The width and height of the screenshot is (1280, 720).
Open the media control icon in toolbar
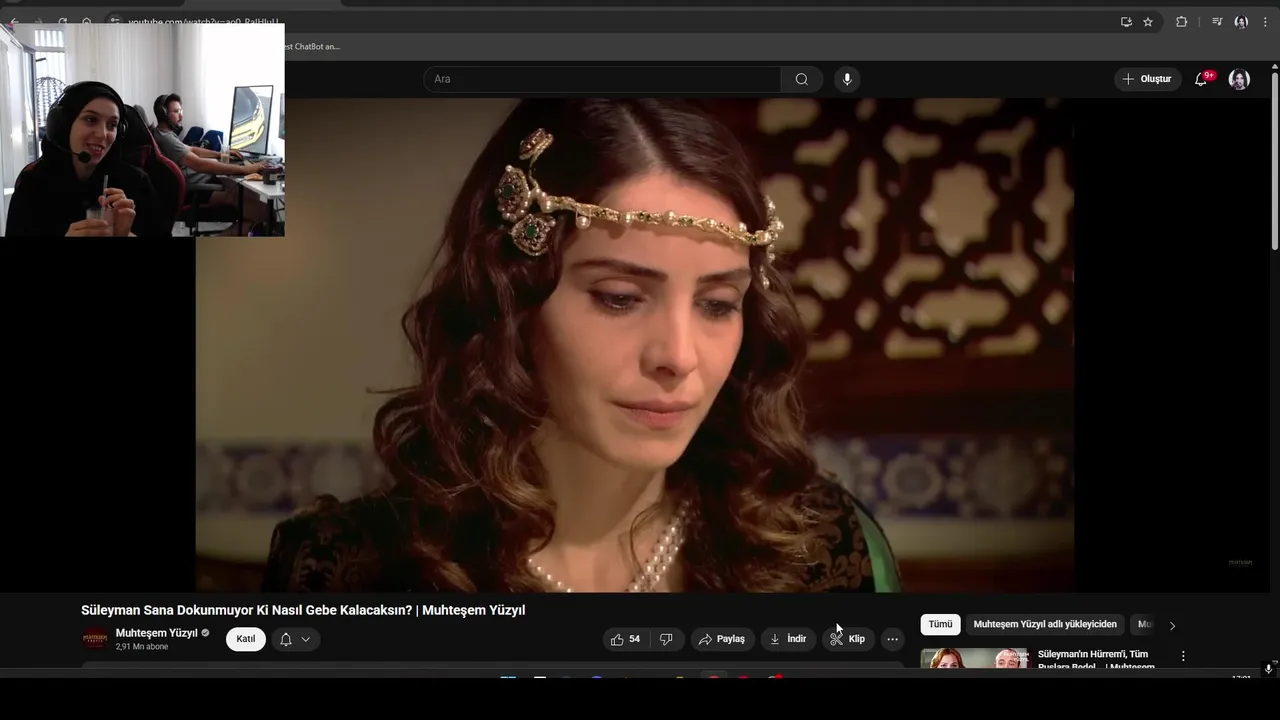1217,22
